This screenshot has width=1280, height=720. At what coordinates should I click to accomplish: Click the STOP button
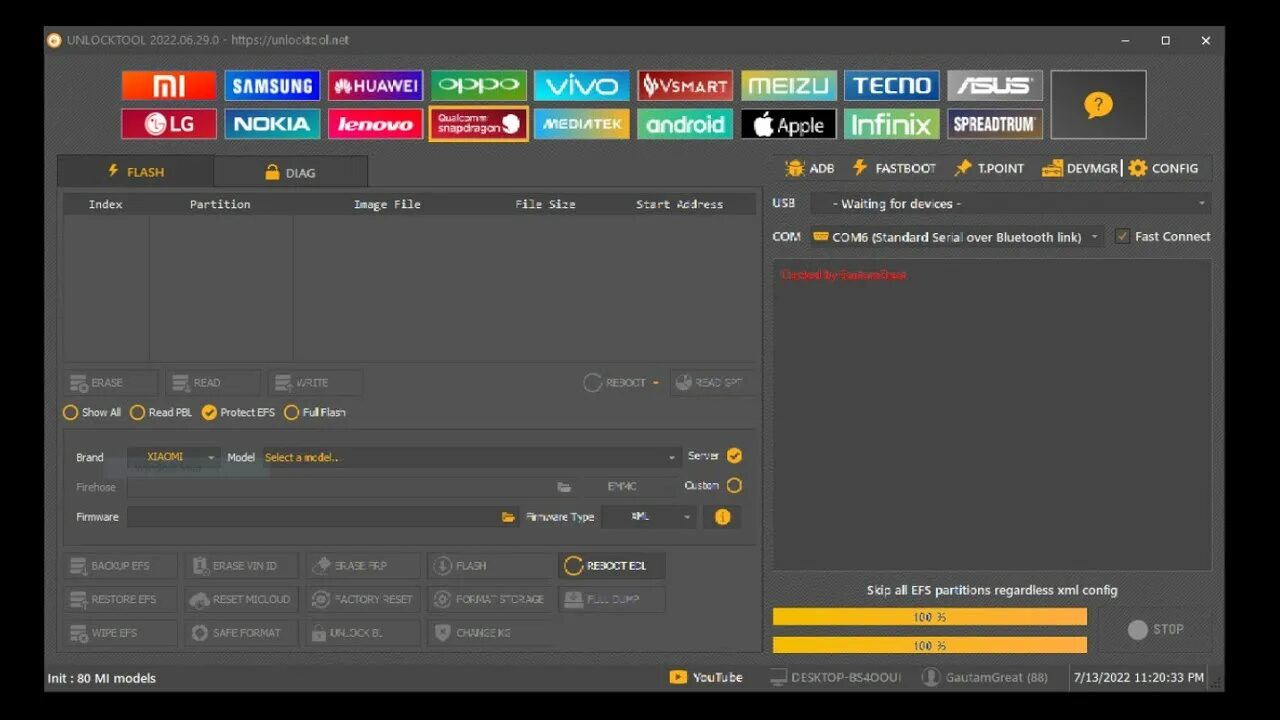tap(1155, 629)
